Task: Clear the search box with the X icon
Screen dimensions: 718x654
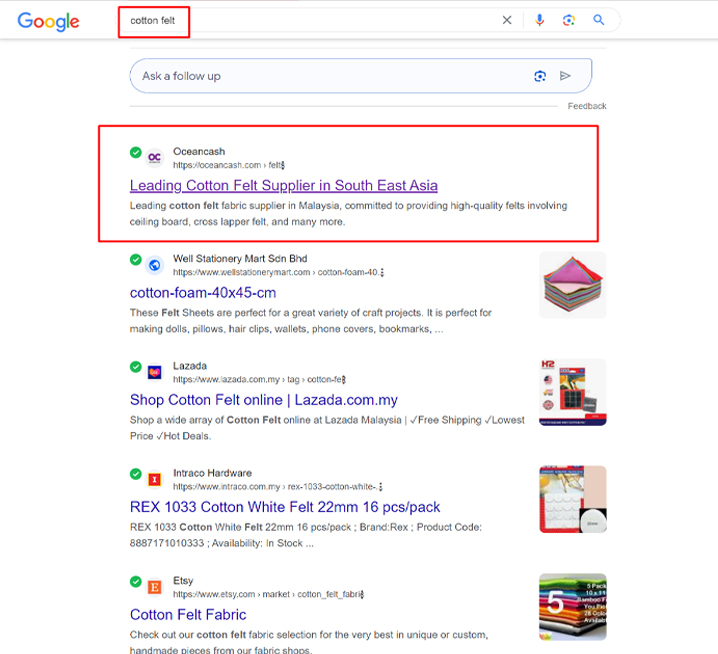Action: 507,20
